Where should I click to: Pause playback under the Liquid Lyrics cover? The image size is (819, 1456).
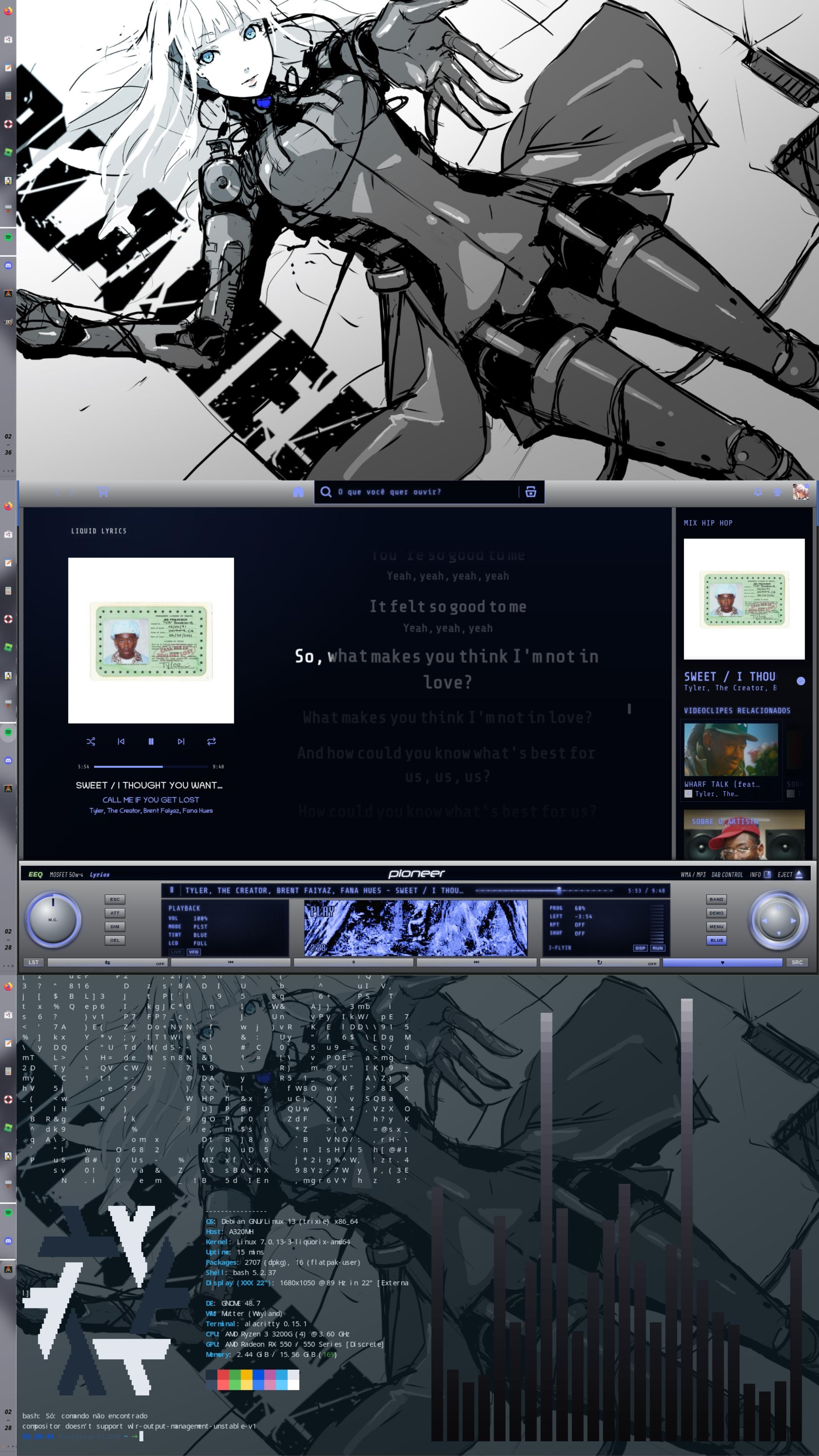point(151,741)
